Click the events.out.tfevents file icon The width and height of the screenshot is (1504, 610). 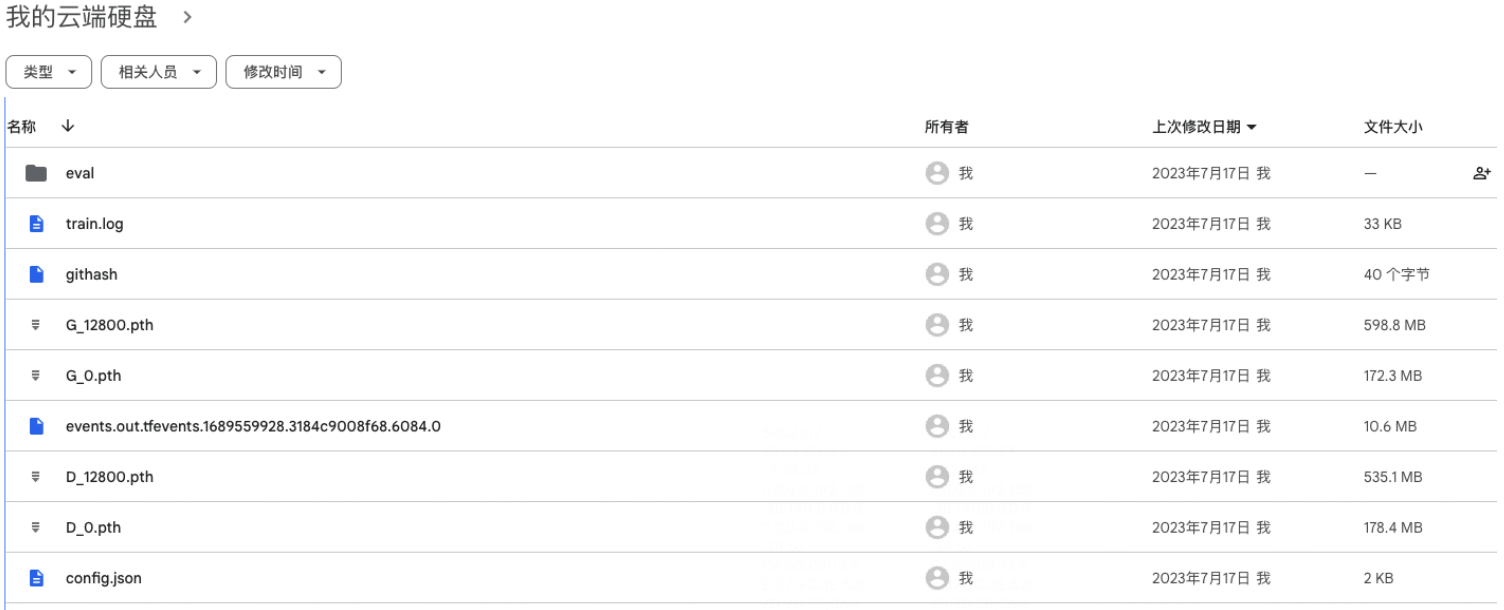(x=36, y=426)
